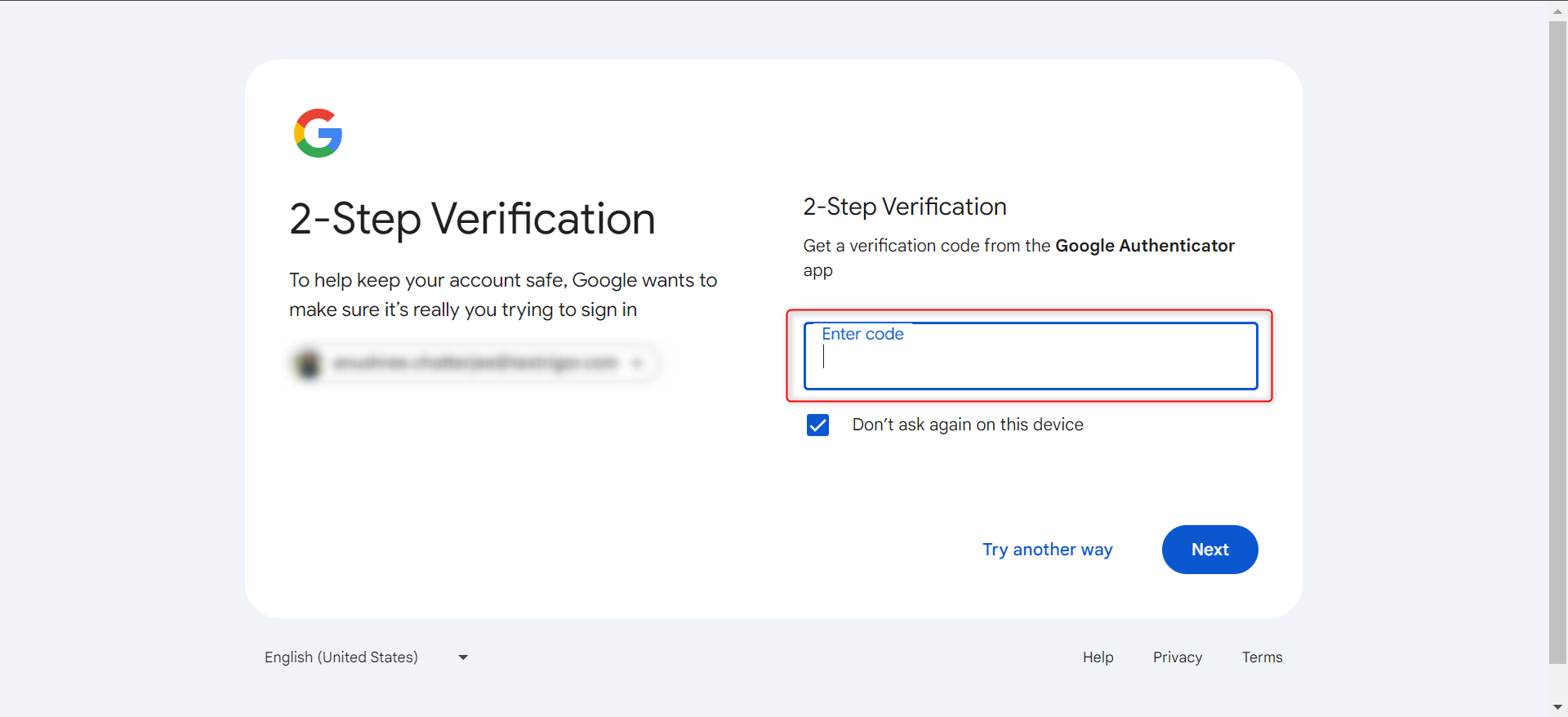Image resolution: width=1568 pixels, height=717 pixels.
Task: Click the bold Google Authenticator text
Action: [x=1144, y=246]
